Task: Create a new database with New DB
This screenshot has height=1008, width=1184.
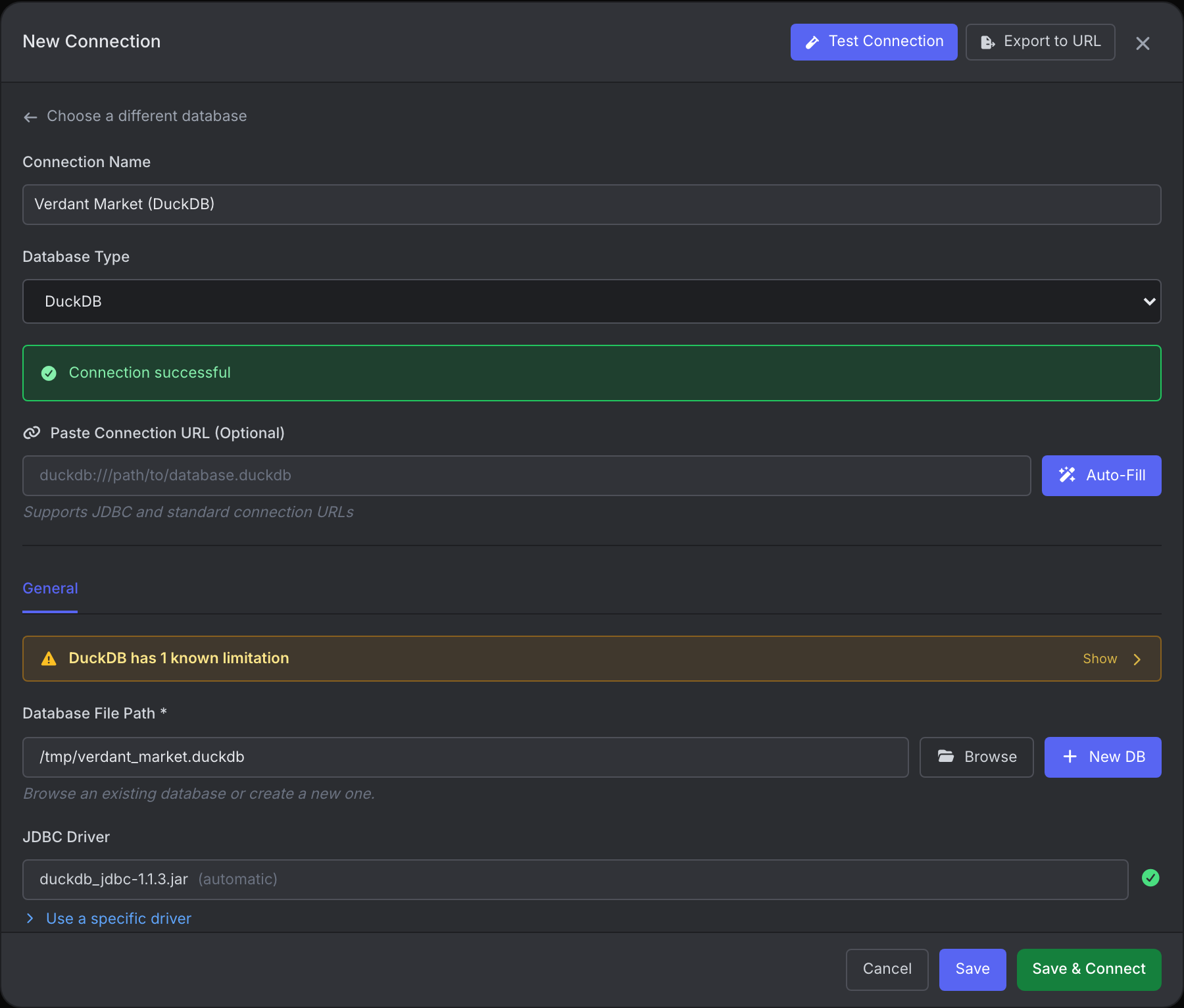Action: point(1103,757)
